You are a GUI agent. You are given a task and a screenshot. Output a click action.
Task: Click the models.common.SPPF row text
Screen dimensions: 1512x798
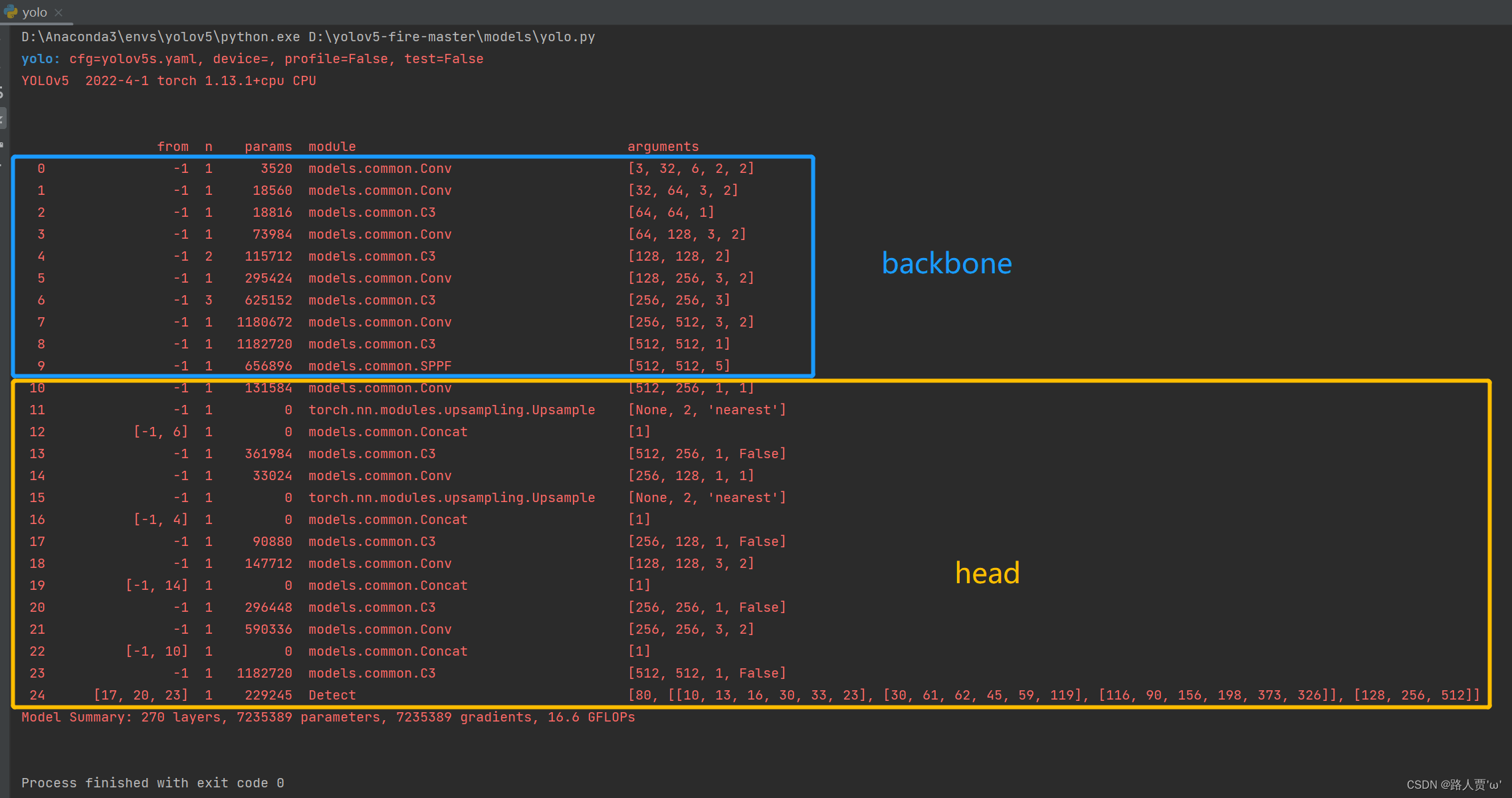pos(379,366)
